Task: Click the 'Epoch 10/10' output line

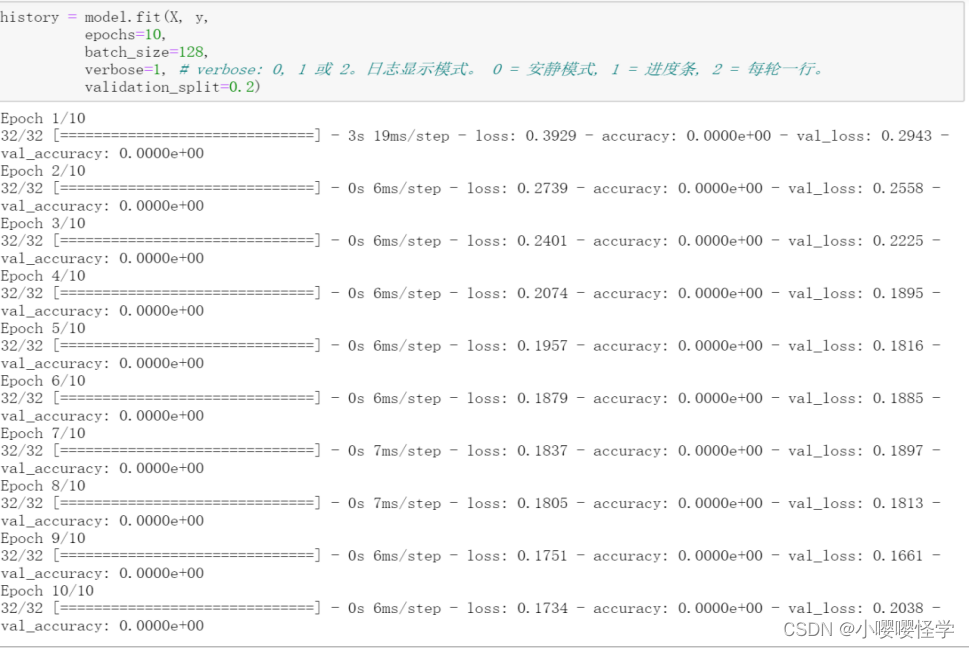Action: tap(47, 591)
